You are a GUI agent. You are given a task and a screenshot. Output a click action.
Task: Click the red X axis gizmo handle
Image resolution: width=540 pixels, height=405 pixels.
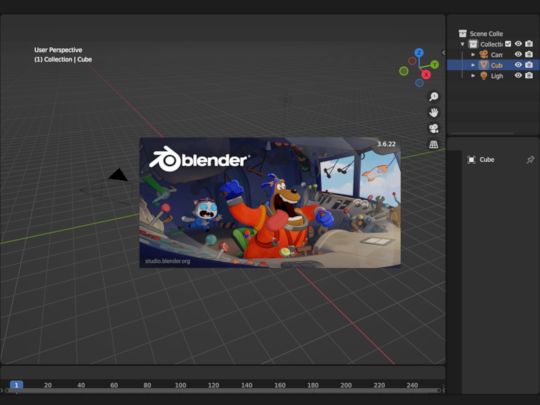click(x=426, y=74)
